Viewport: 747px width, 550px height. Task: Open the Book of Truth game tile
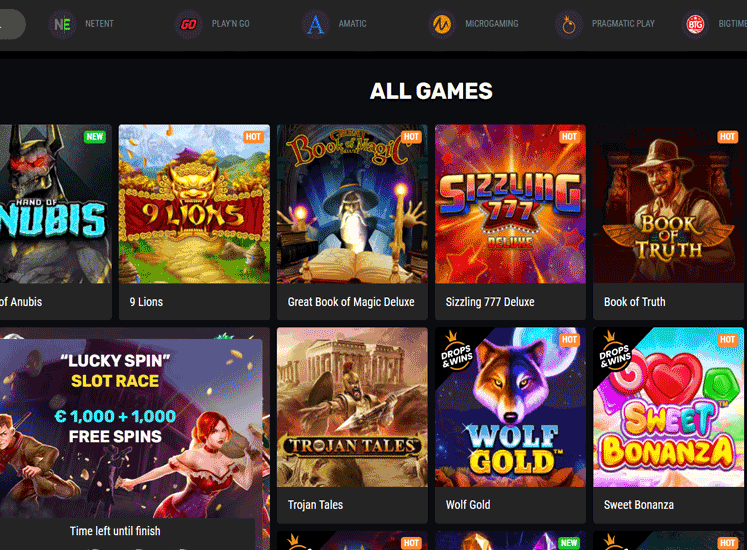pos(668,204)
